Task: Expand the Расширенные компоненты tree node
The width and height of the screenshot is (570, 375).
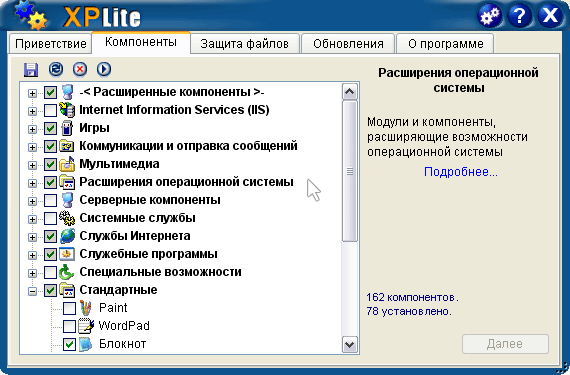Action: (x=32, y=93)
